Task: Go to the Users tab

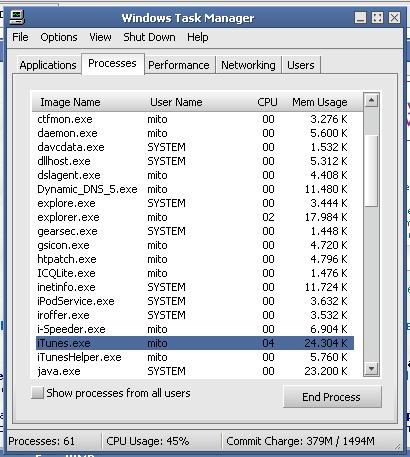Action: click(301, 65)
